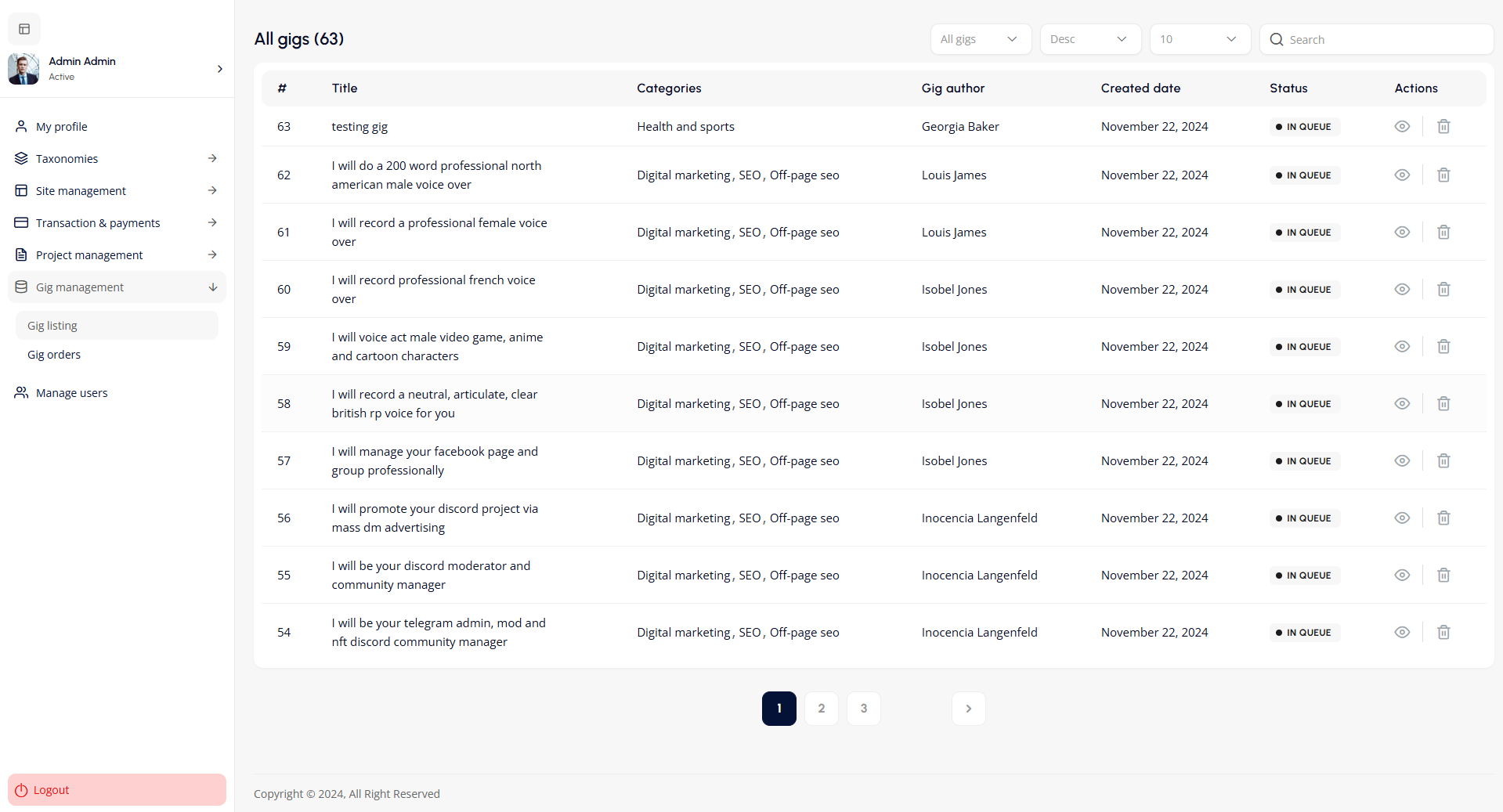The width and height of the screenshot is (1503, 812).
Task: Click the trash icon for gig 54
Action: (1443, 632)
